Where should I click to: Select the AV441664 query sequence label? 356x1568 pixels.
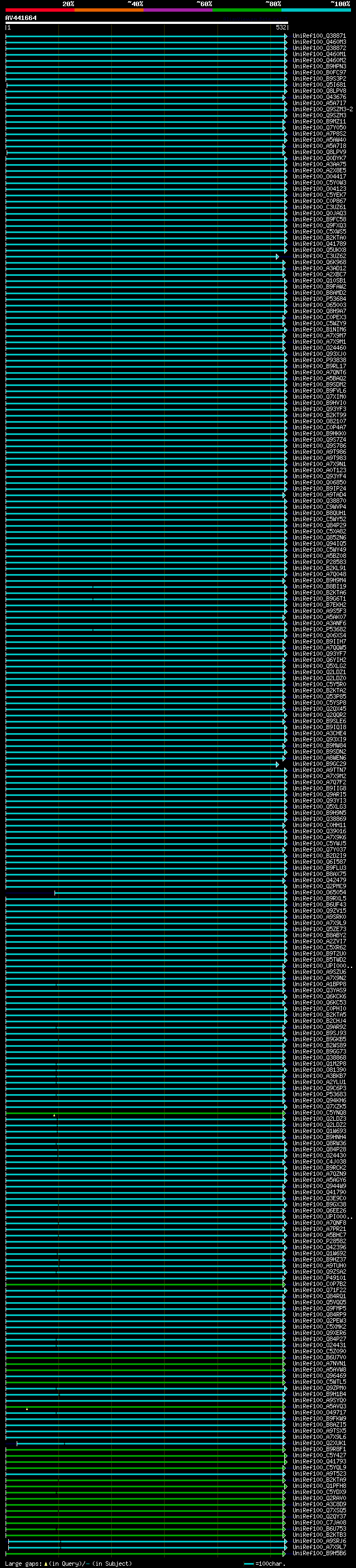point(21,18)
